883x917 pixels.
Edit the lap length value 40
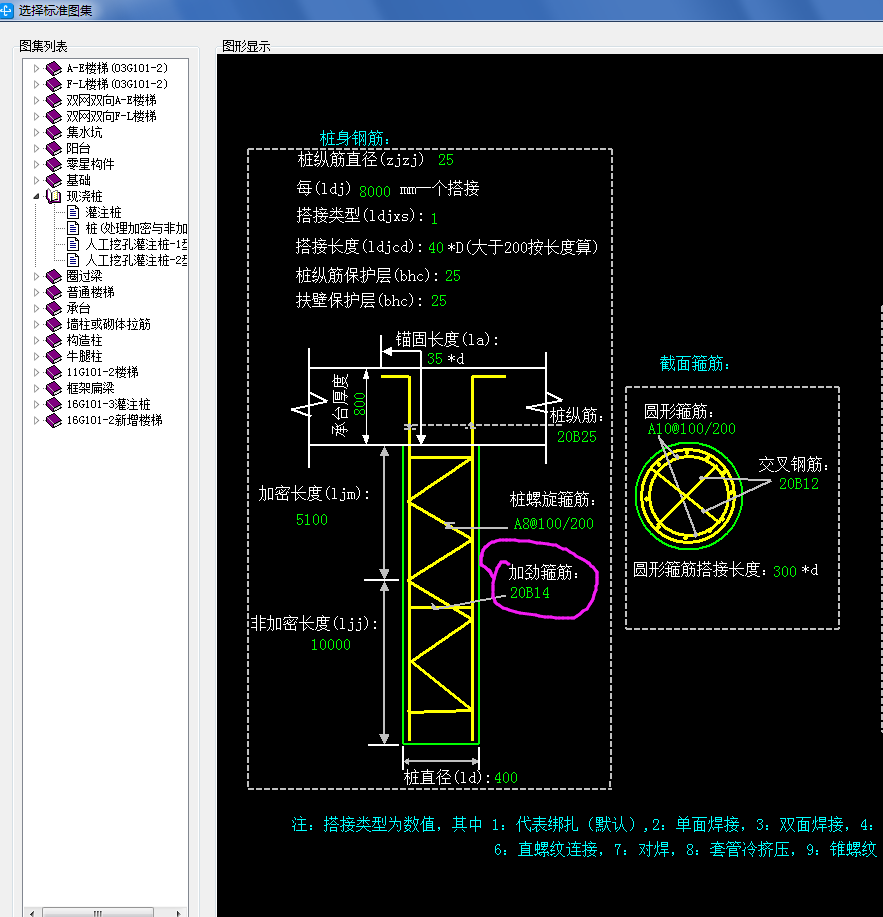tap(436, 247)
